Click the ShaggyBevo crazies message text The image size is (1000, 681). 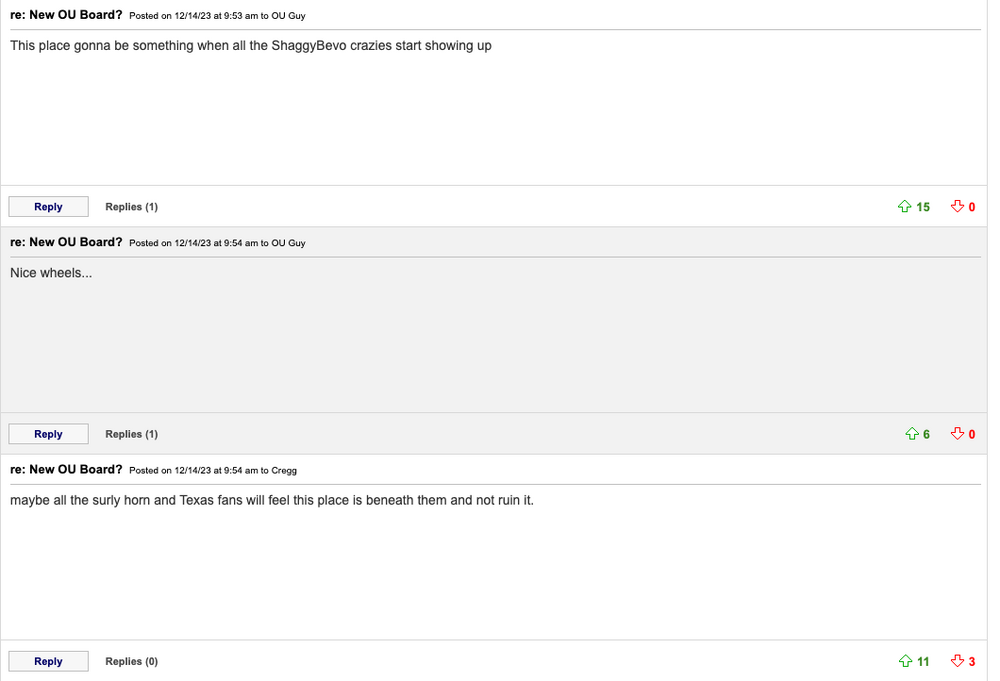tap(250, 46)
